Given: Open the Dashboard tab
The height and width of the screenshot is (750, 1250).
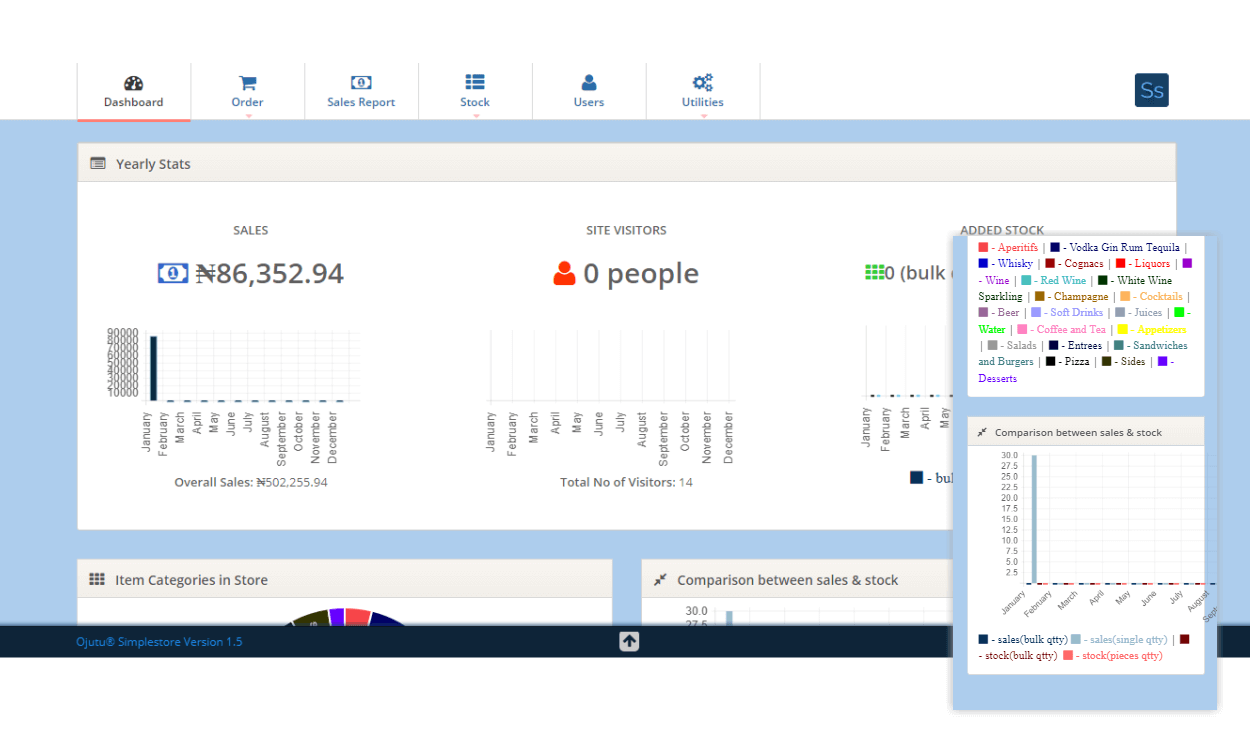Looking at the screenshot, I should click(x=134, y=92).
